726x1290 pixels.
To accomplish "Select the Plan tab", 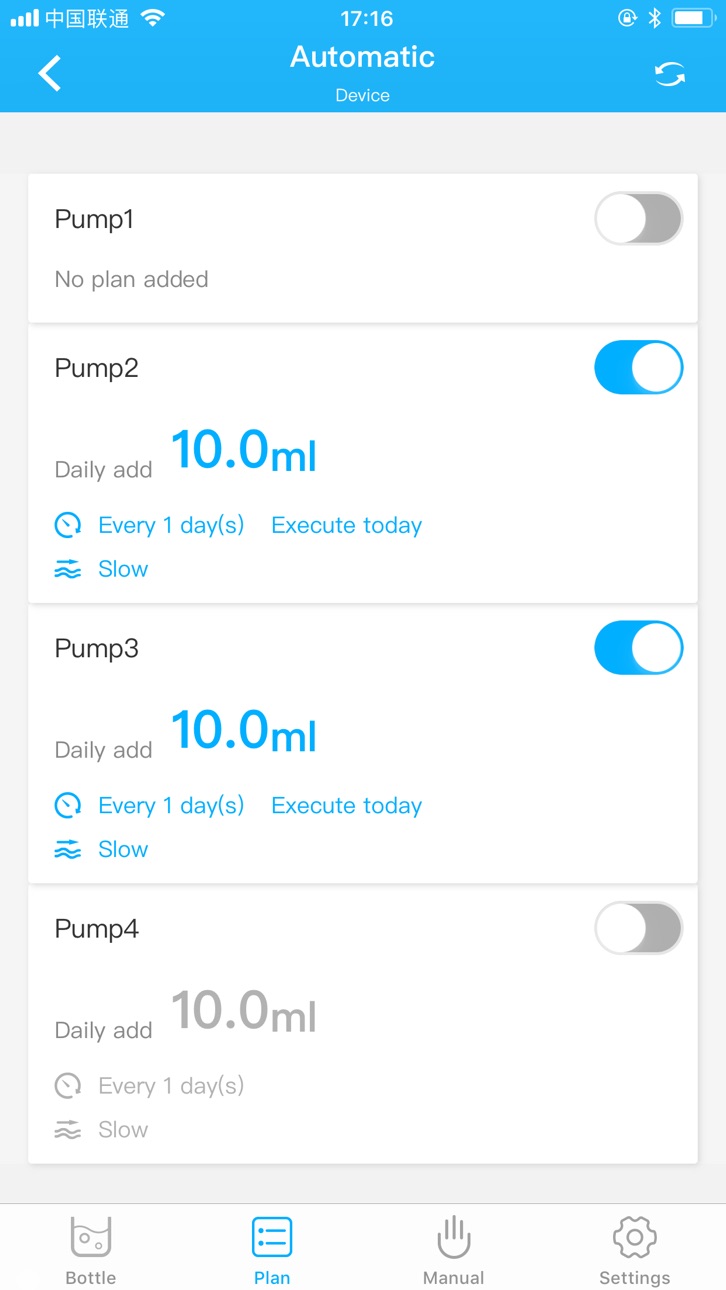I will click(x=272, y=1250).
